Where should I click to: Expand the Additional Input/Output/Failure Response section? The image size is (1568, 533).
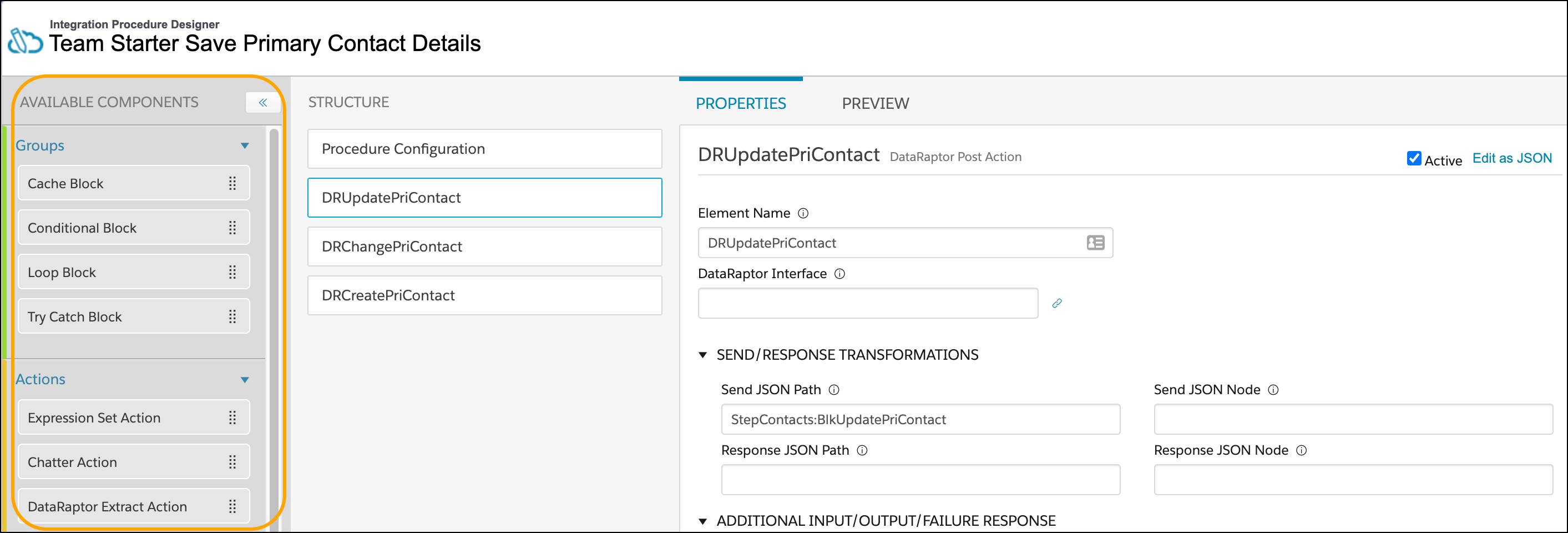[x=704, y=521]
